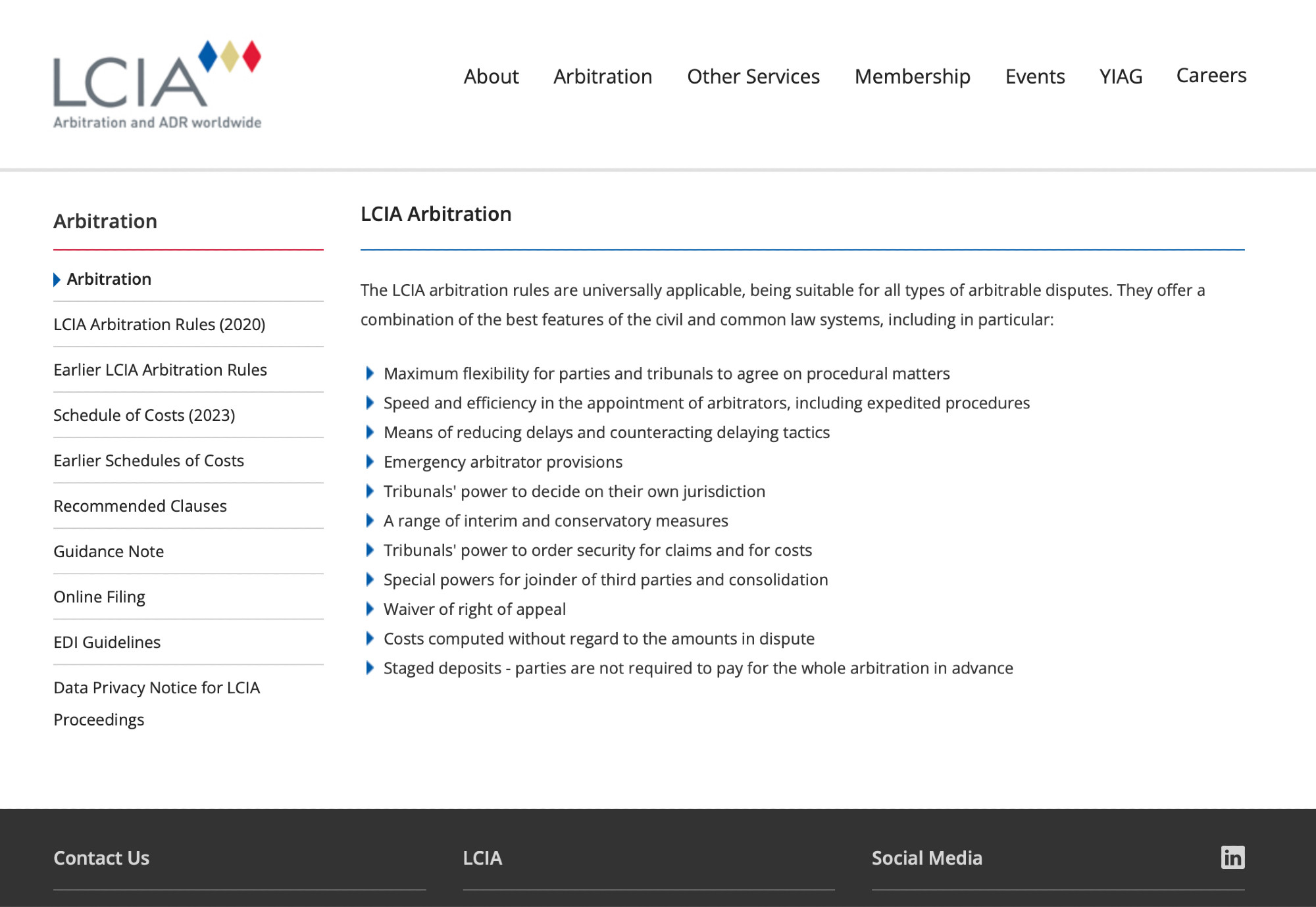
Task: Open LCIA Arbitration Rules (2020)
Action: click(159, 324)
